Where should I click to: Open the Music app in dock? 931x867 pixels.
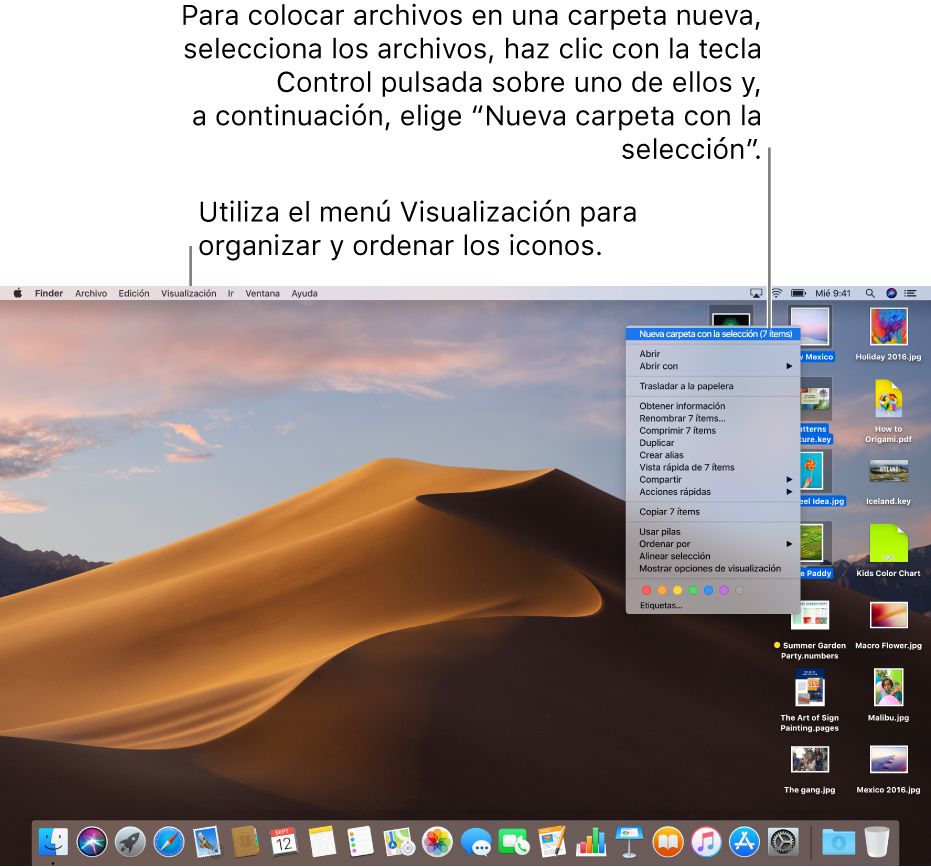[706, 841]
